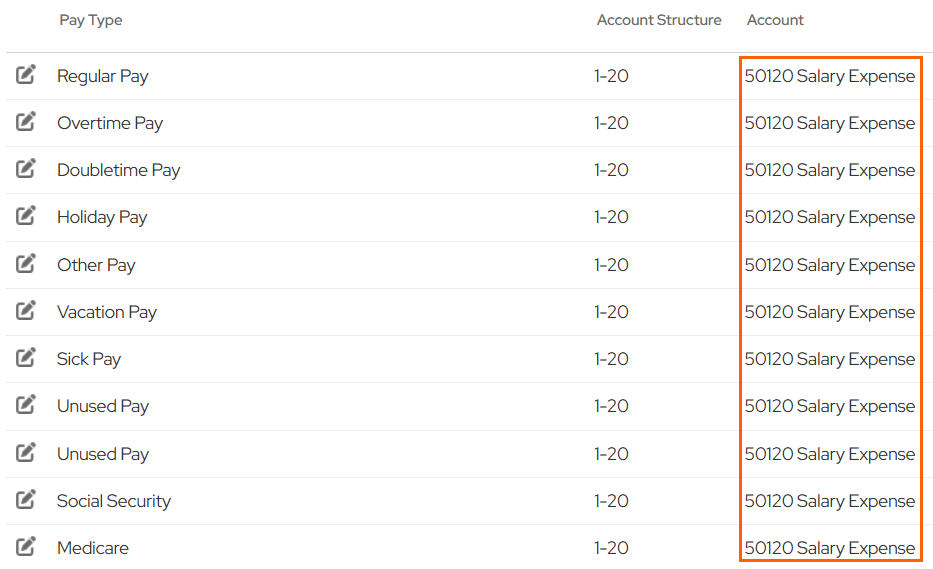Select the Account column header
The height and width of the screenshot is (569, 933).
pyautogui.click(x=775, y=20)
